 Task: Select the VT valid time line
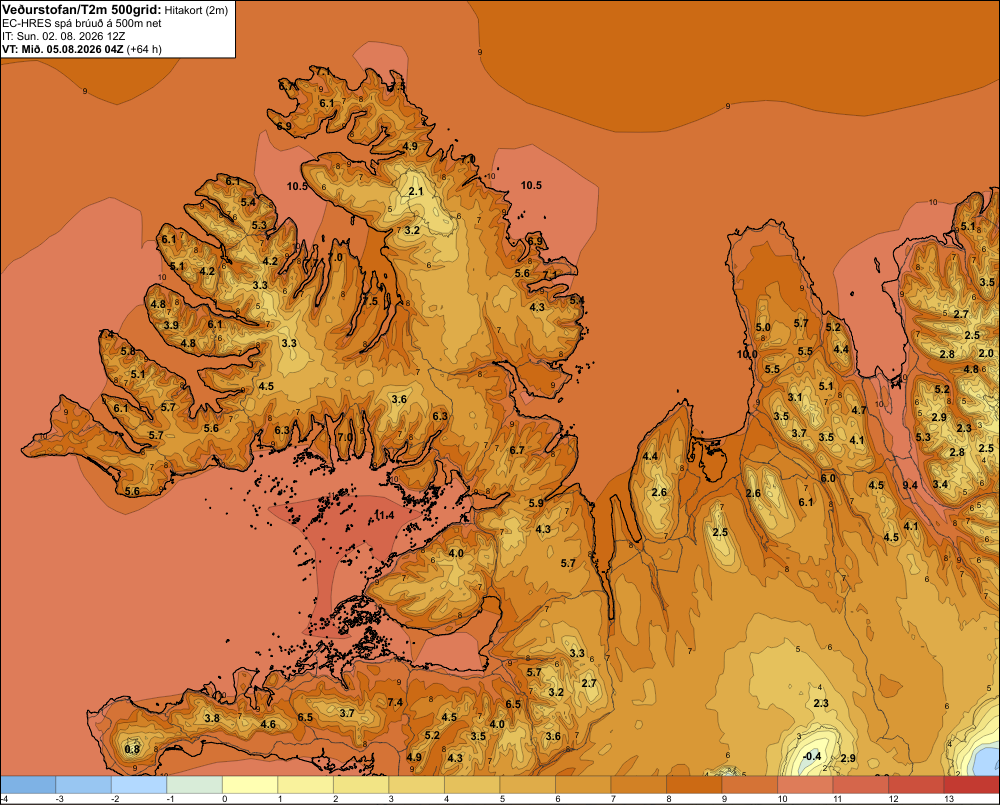pos(82,49)
